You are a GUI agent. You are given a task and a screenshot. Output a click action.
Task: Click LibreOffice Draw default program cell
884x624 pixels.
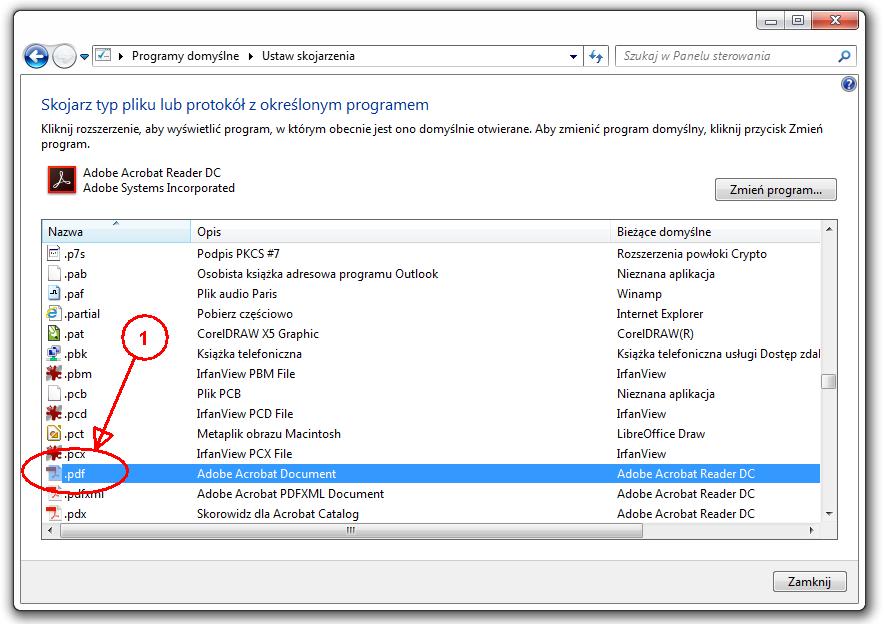(661, 434)
